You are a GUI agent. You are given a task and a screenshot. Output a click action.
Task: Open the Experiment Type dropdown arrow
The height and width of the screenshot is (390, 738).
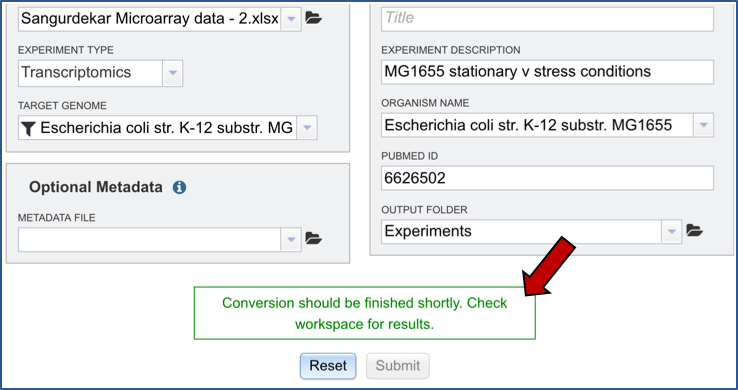coord(173,73)
